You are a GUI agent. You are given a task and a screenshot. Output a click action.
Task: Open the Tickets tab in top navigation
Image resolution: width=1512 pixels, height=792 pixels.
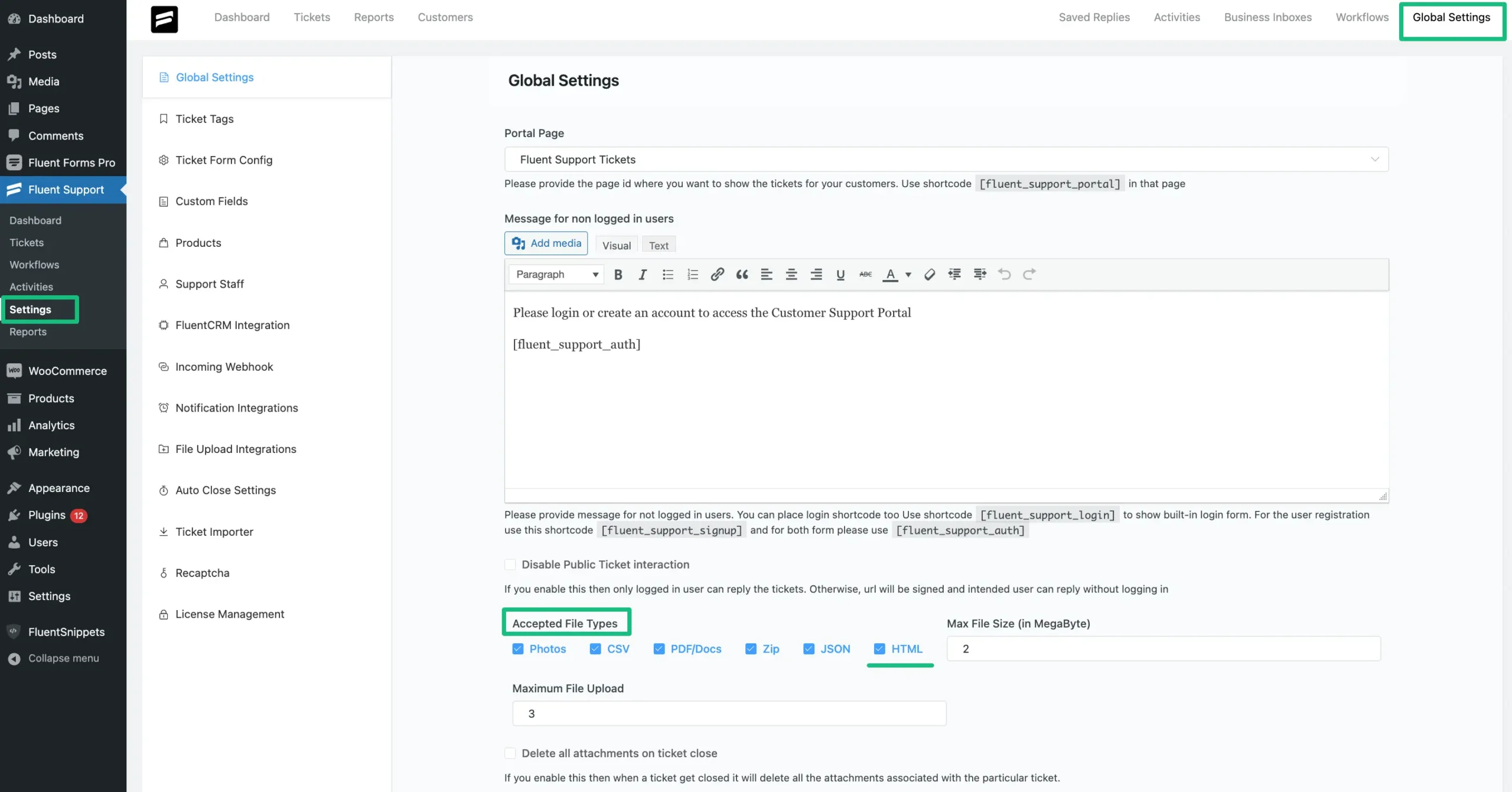pos(312,17)
